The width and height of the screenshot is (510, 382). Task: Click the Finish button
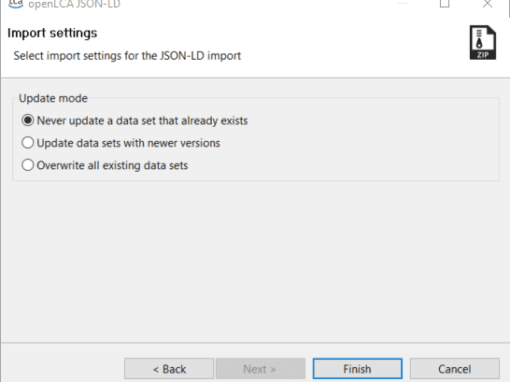pos(357,369)
